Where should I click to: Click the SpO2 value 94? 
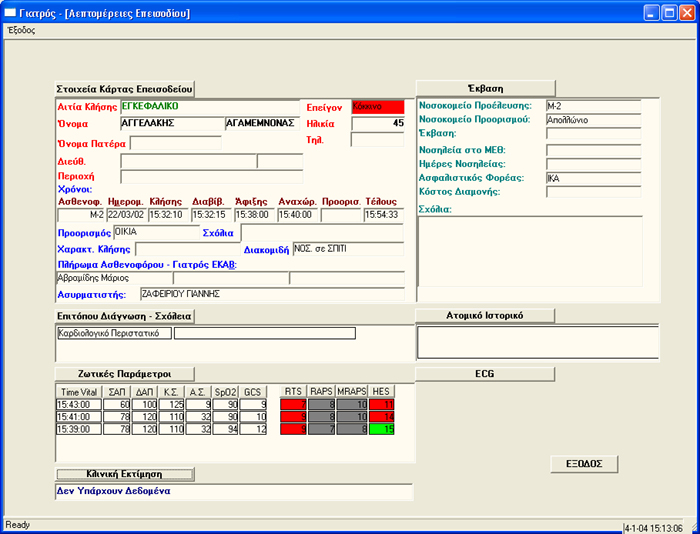coord(225,429)
